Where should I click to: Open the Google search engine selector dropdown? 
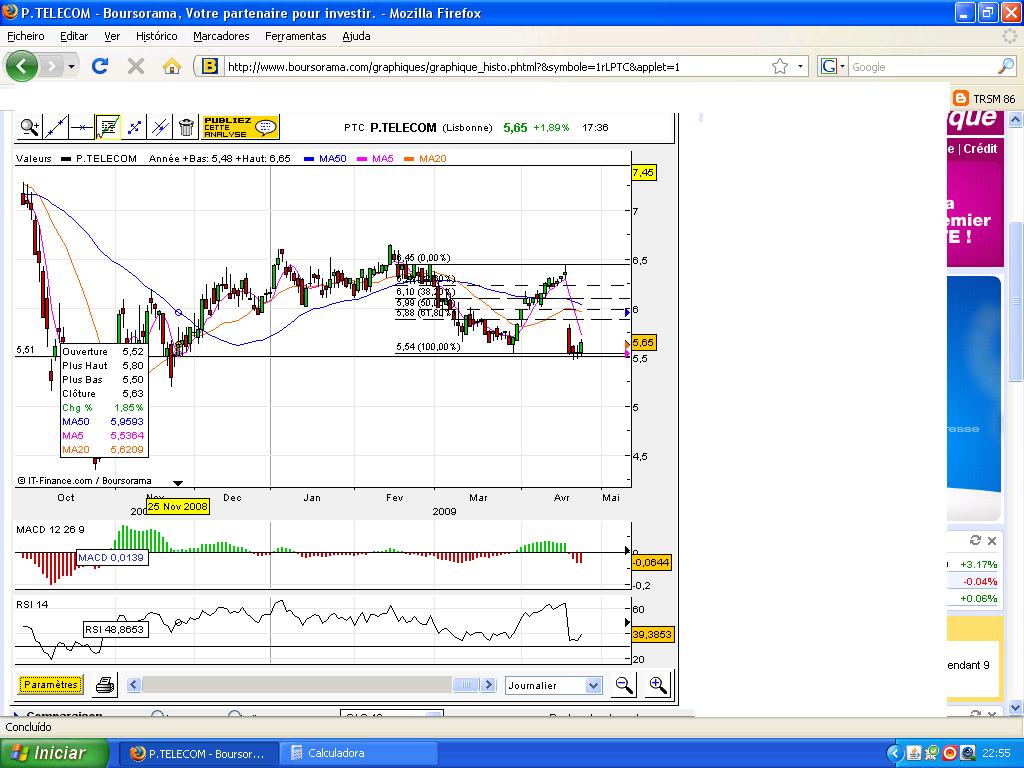(832, 67)
